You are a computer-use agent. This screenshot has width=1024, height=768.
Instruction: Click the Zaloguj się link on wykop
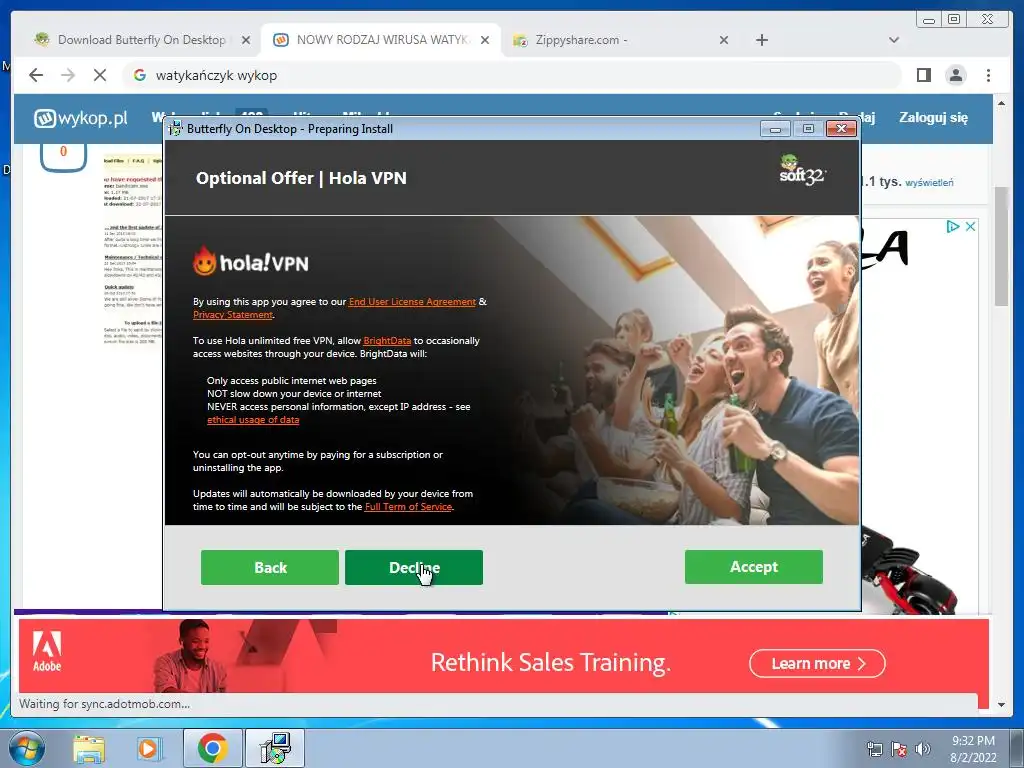coord(933,118)
